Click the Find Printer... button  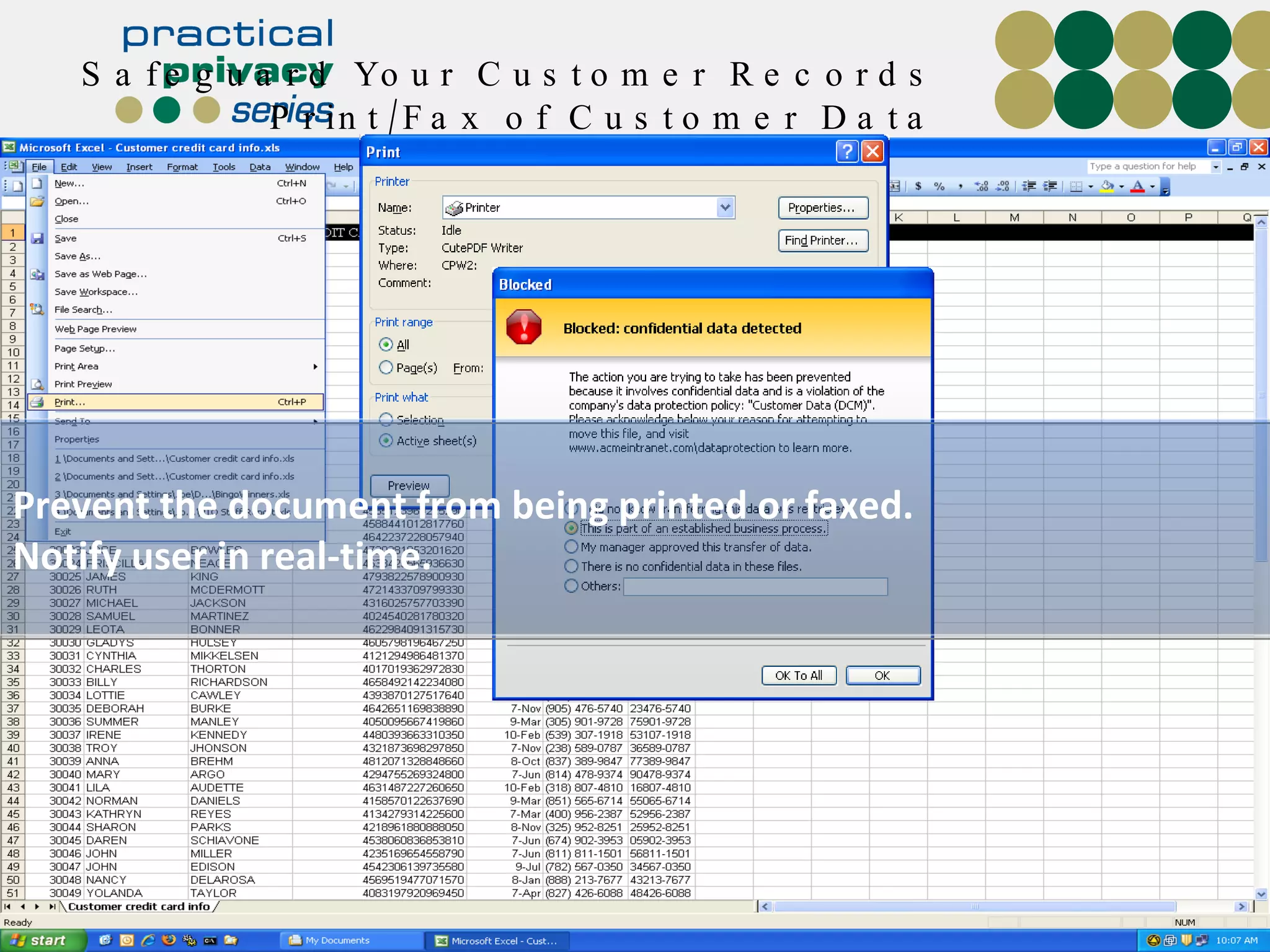click(823, 240)
